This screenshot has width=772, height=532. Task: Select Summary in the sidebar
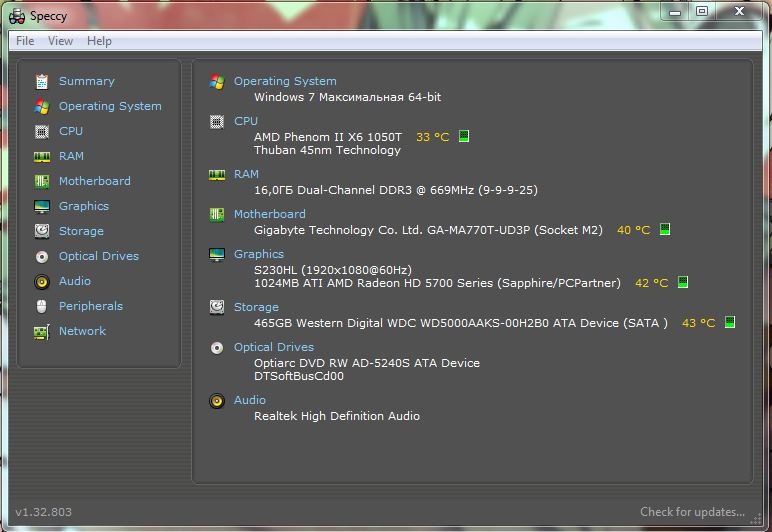pos(87,81)
